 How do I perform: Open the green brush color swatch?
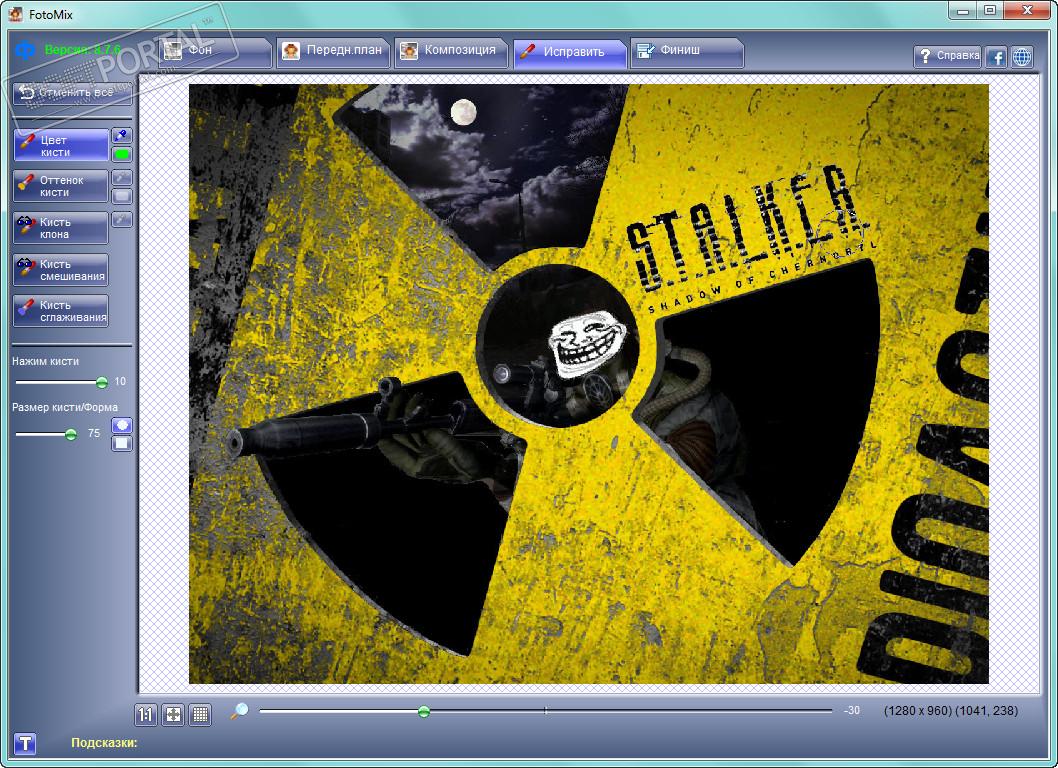click(x=121, y=155)
